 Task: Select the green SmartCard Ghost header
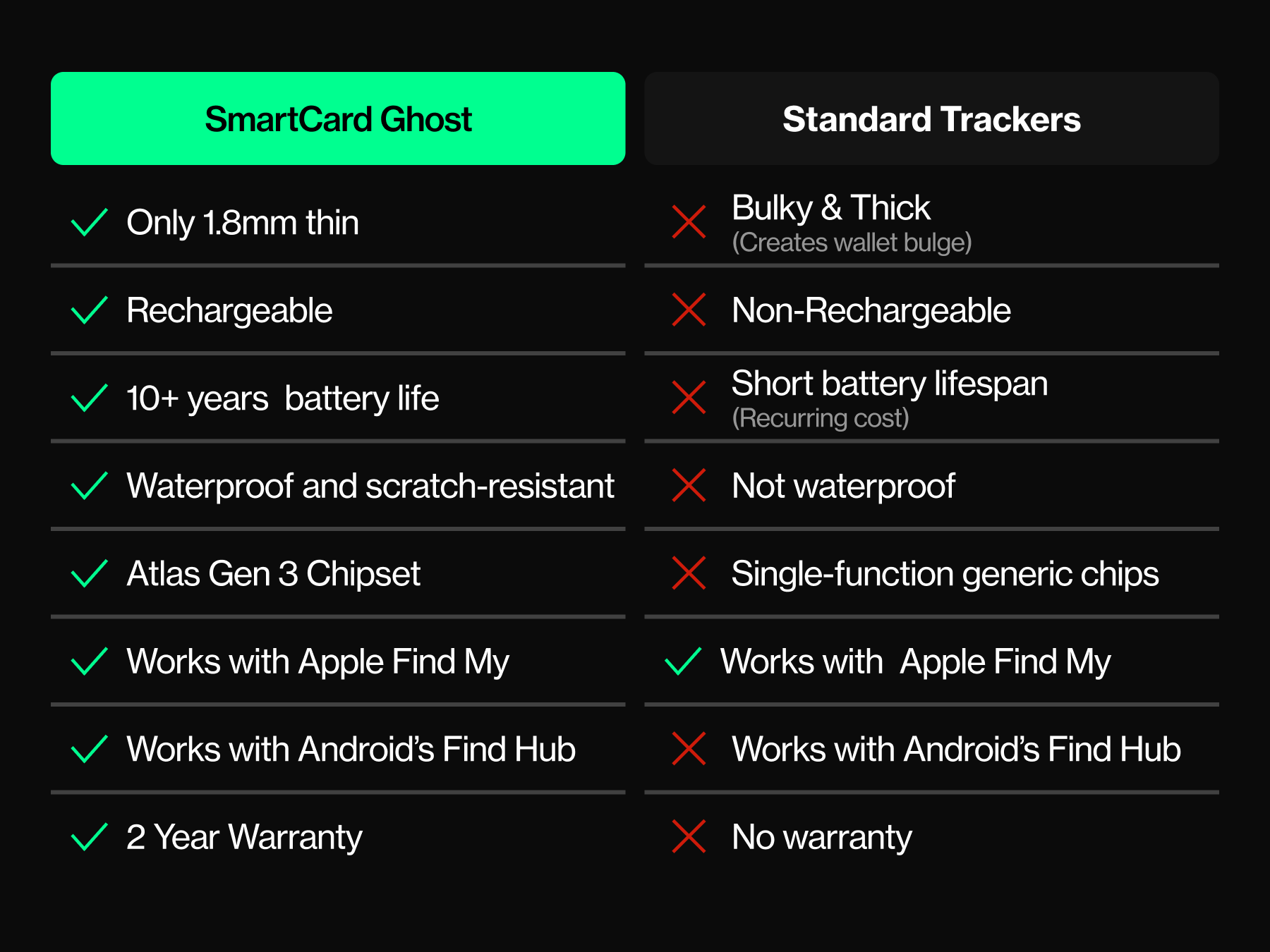338,118
